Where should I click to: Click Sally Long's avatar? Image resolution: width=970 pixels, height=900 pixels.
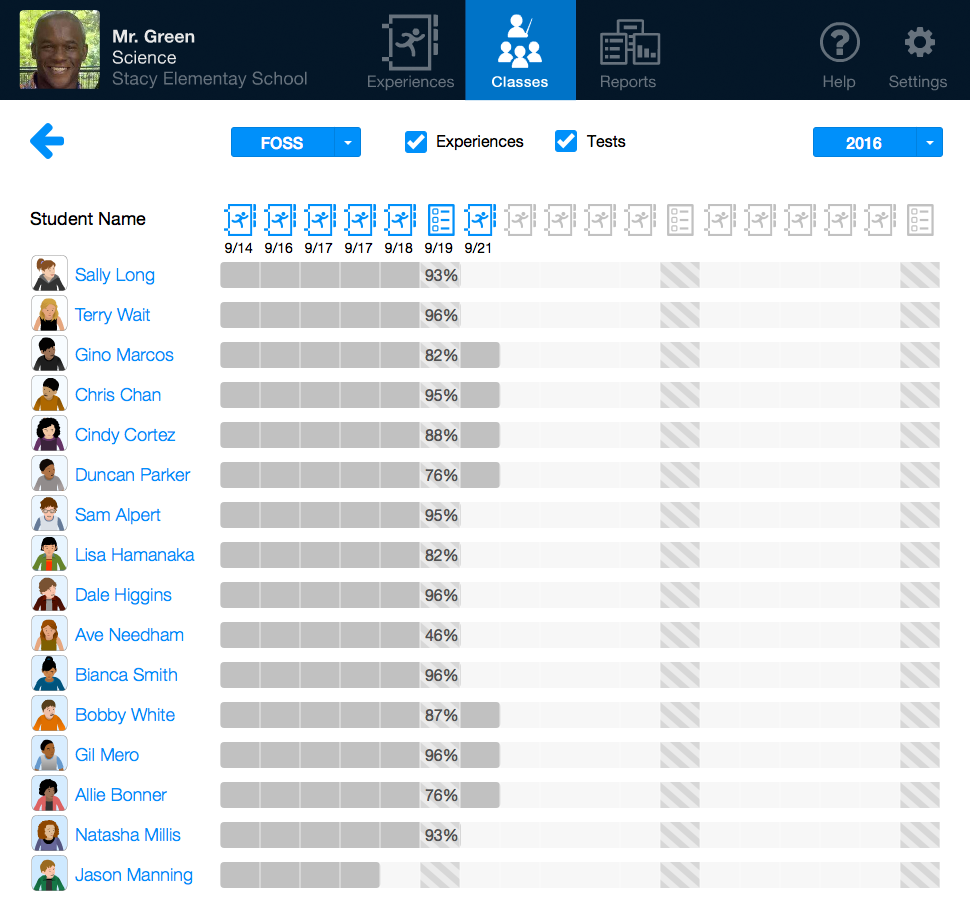pos(49,273)
